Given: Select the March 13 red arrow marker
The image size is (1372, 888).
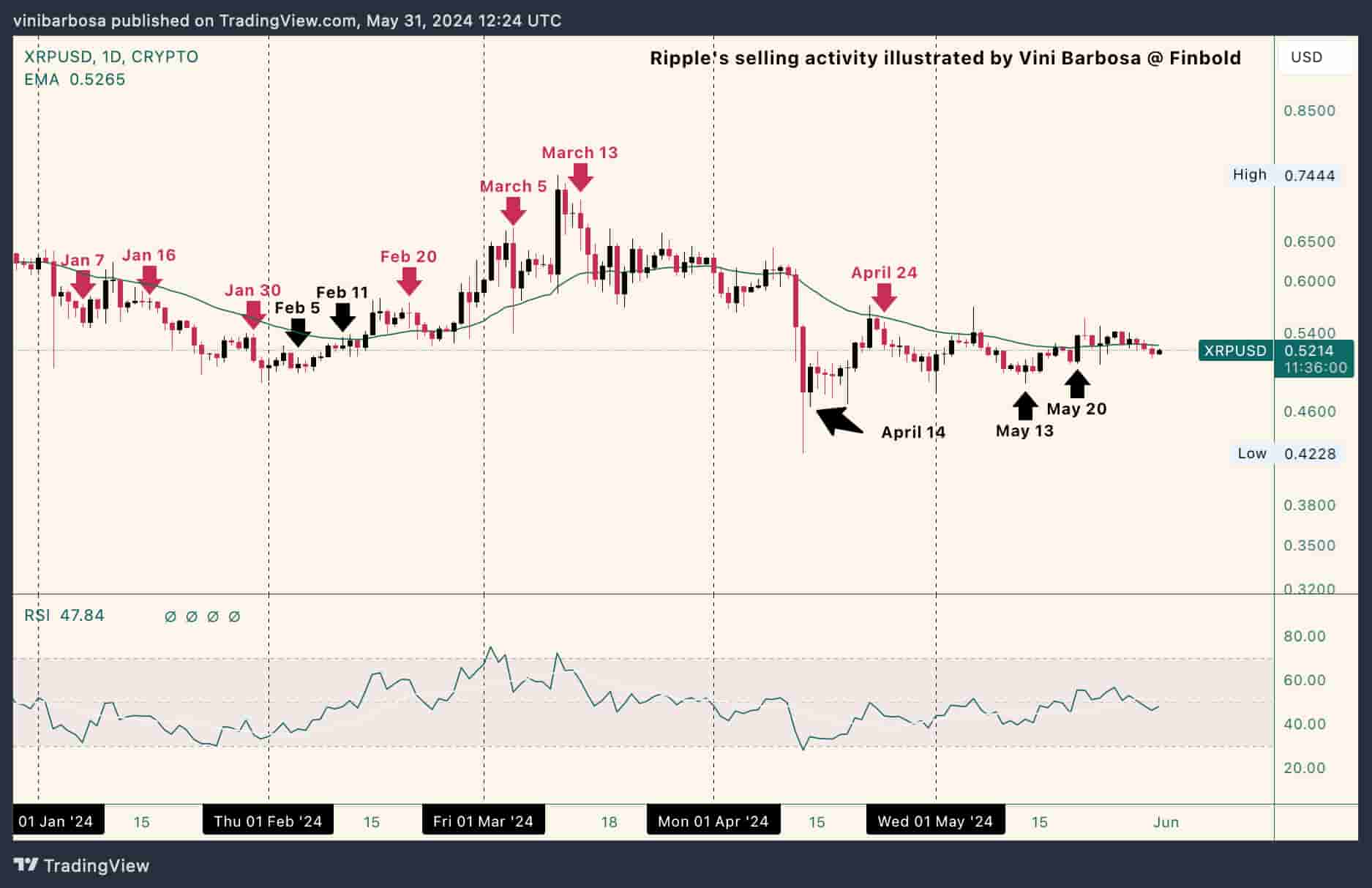Looking at the screenshot, I should (580, 178).
